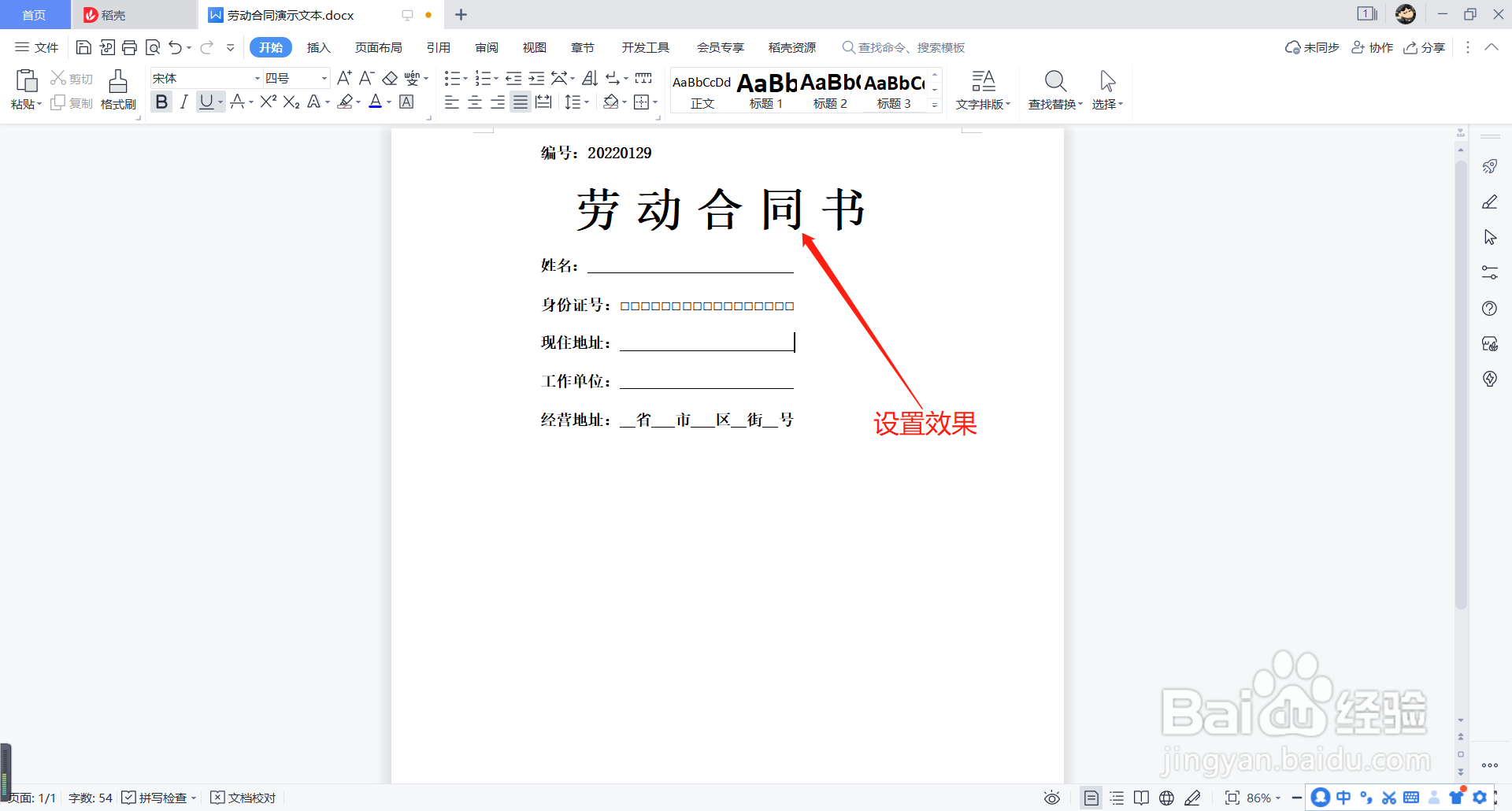Image resolution: width=1512 pixels, height=811 pixels.
Task: Click the 分享 (Share) button
Action: 1425,47
